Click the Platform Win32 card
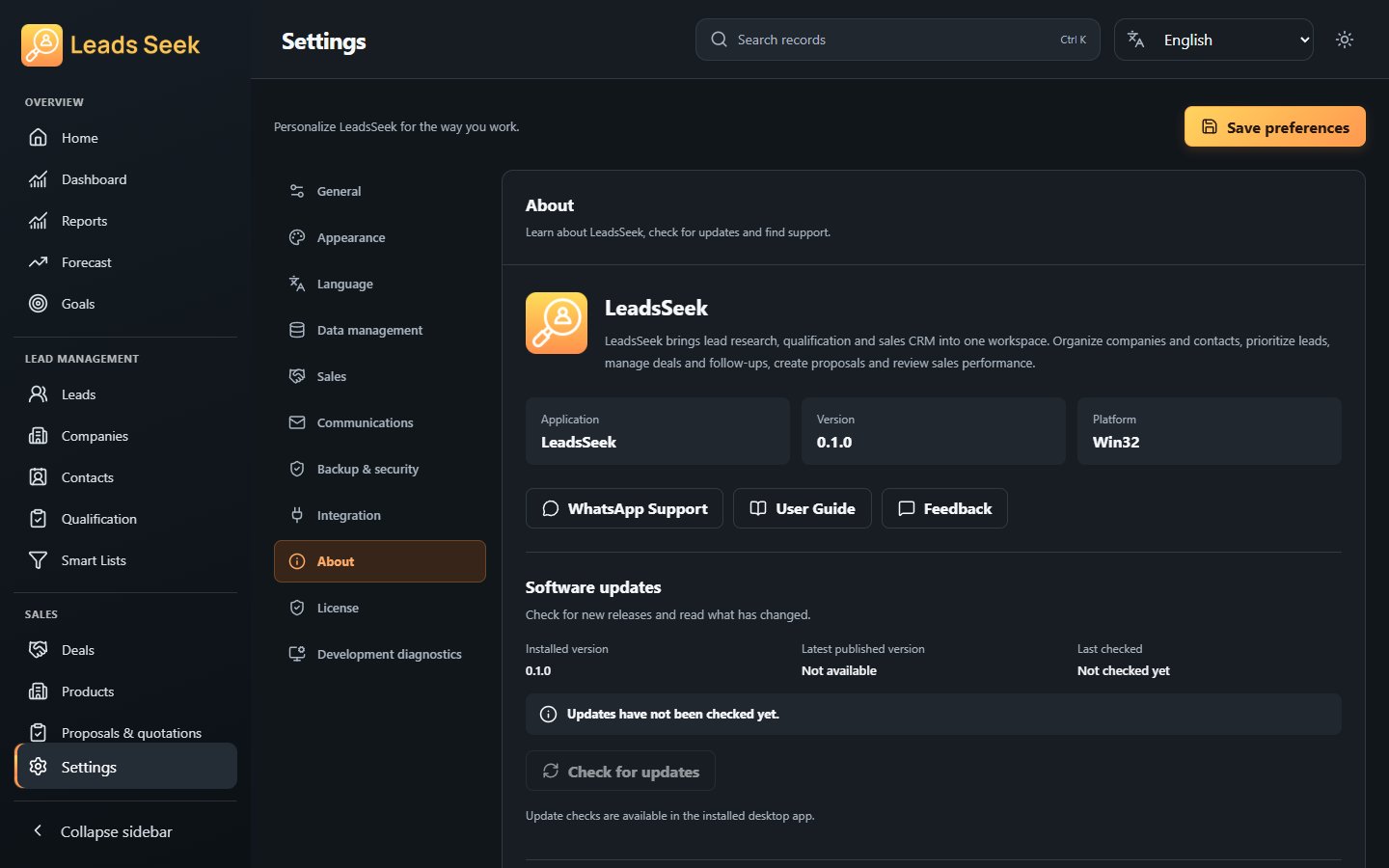The width and height of the screenshot is (1389, 868). point(1210,431)
